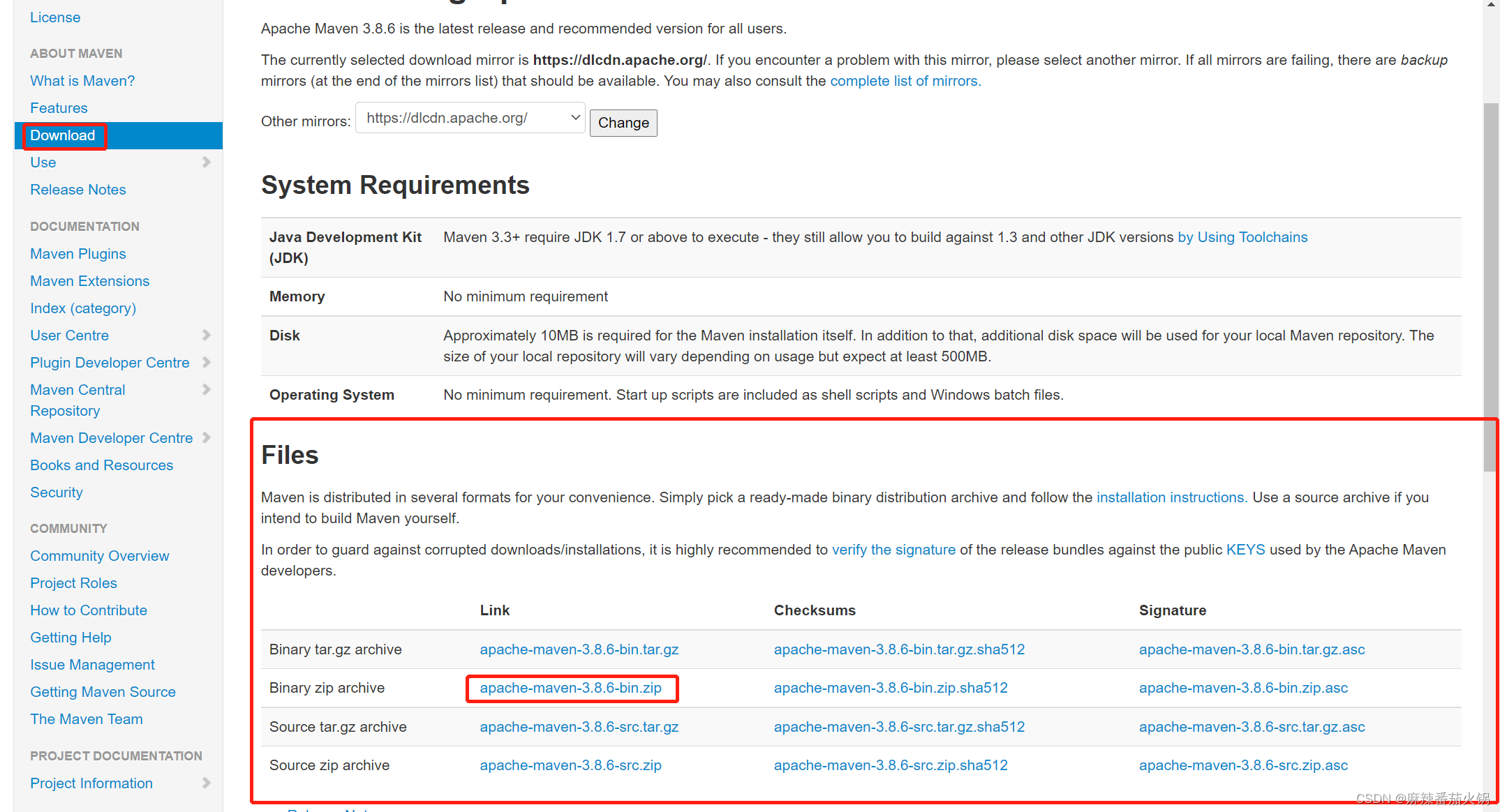Open src.zip.asc signature link
1500x812 pixels.
point(1243,765)
